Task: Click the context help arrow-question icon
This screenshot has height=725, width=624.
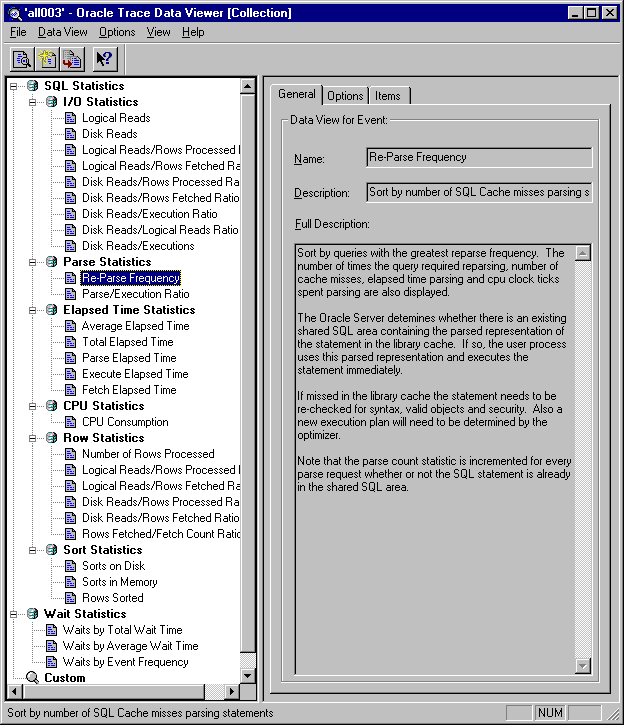Action: [105, 59]
